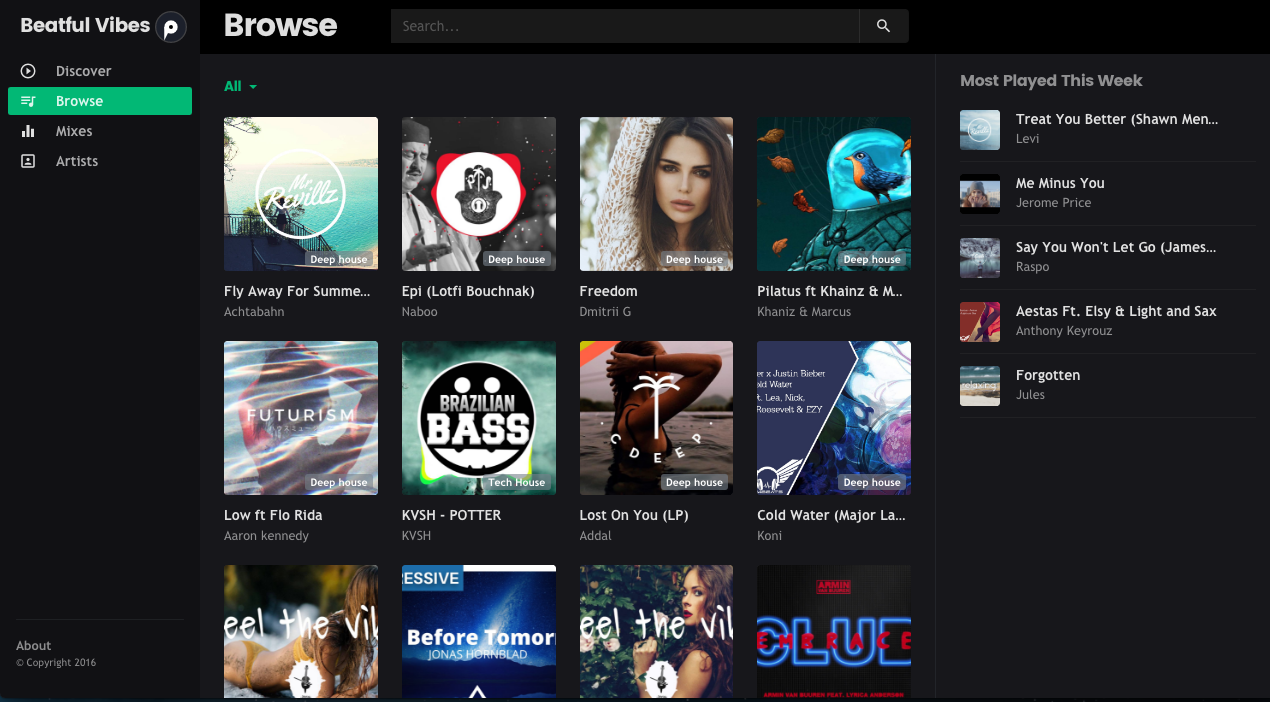This screenshot has width=1270, height=702.
Task: Open artist Dmitrii G link
Action: coord(605,312)
